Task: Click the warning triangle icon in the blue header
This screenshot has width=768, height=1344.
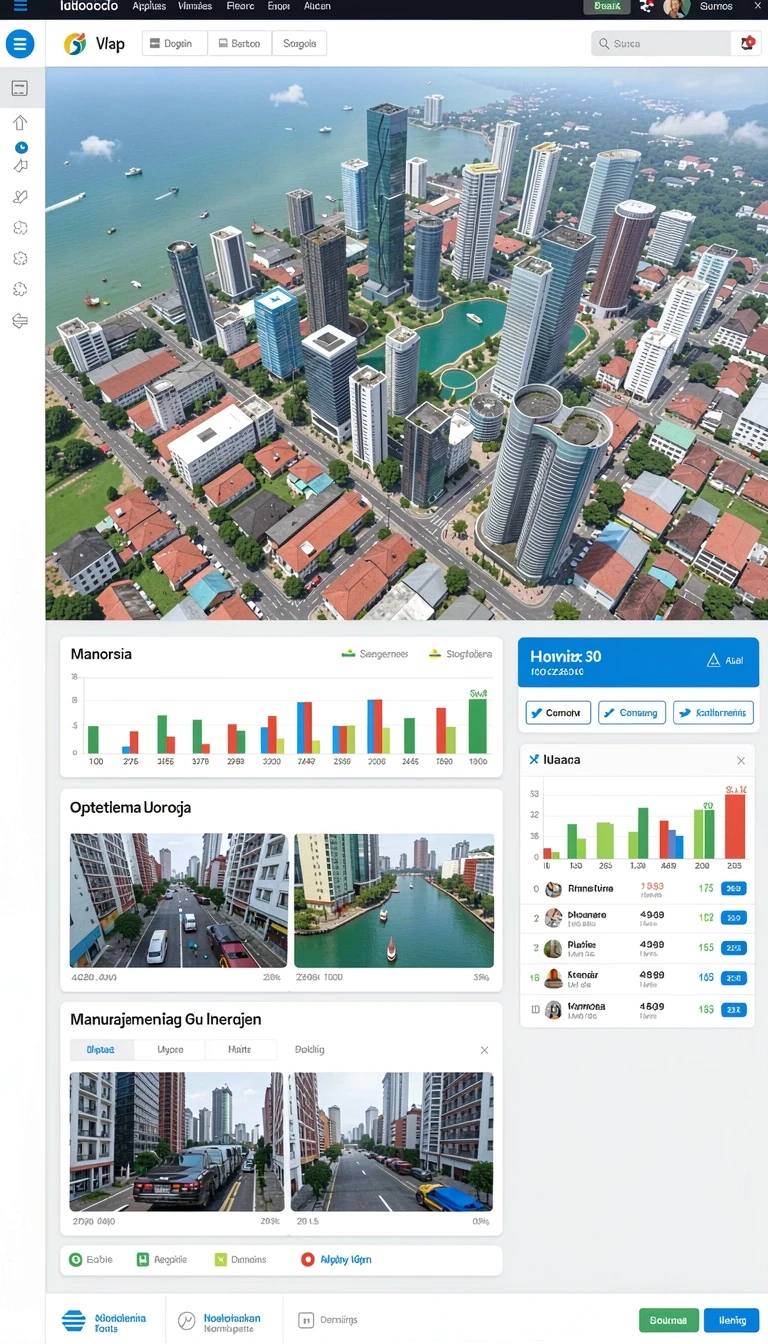Action: (x=713, y=660)
